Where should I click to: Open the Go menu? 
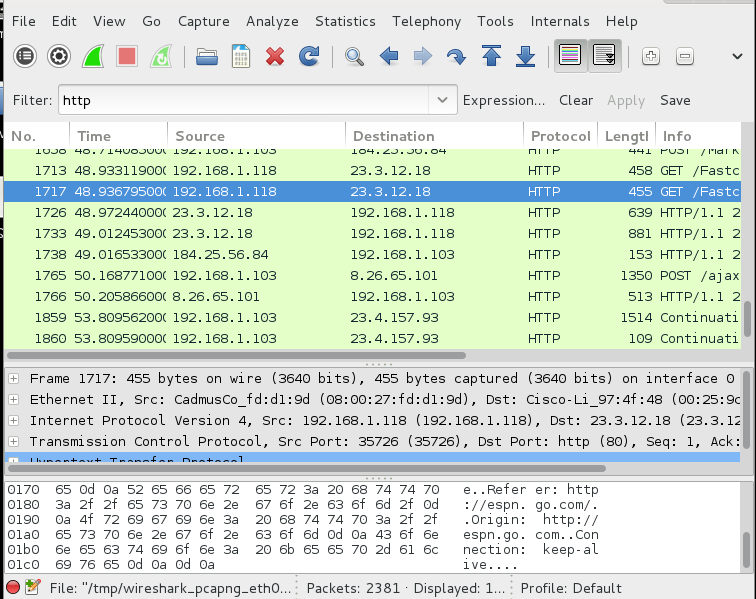pyautogui.click(x=151, y=22)
